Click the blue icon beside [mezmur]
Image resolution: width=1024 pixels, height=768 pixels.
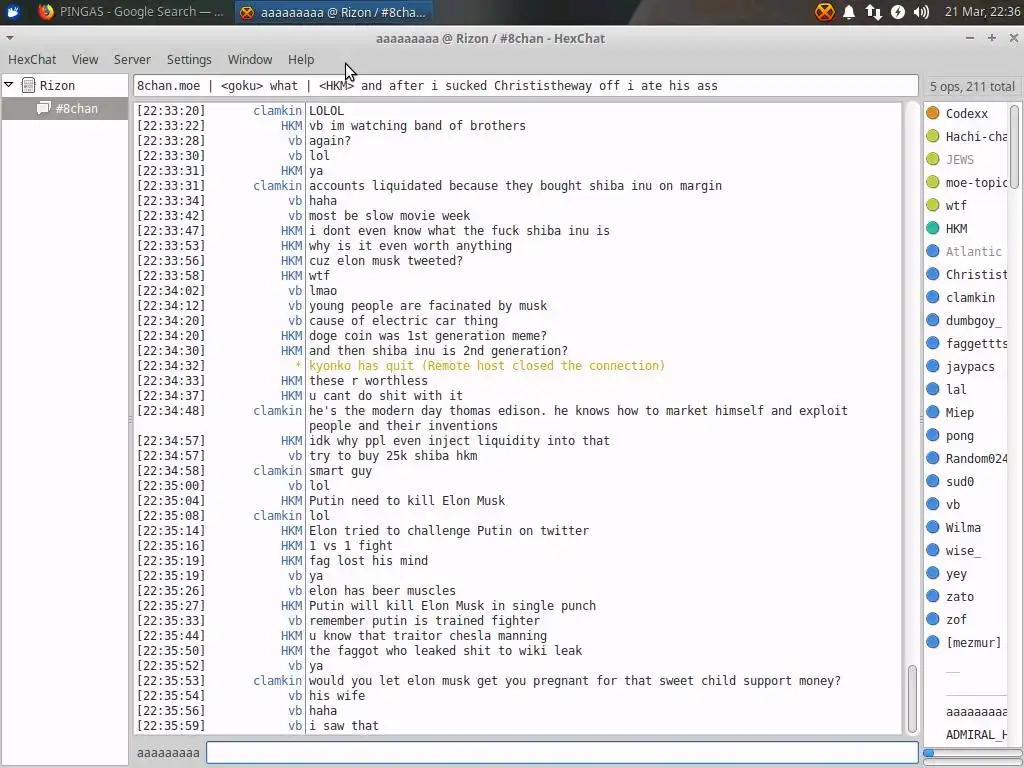(x=933, y=642)
